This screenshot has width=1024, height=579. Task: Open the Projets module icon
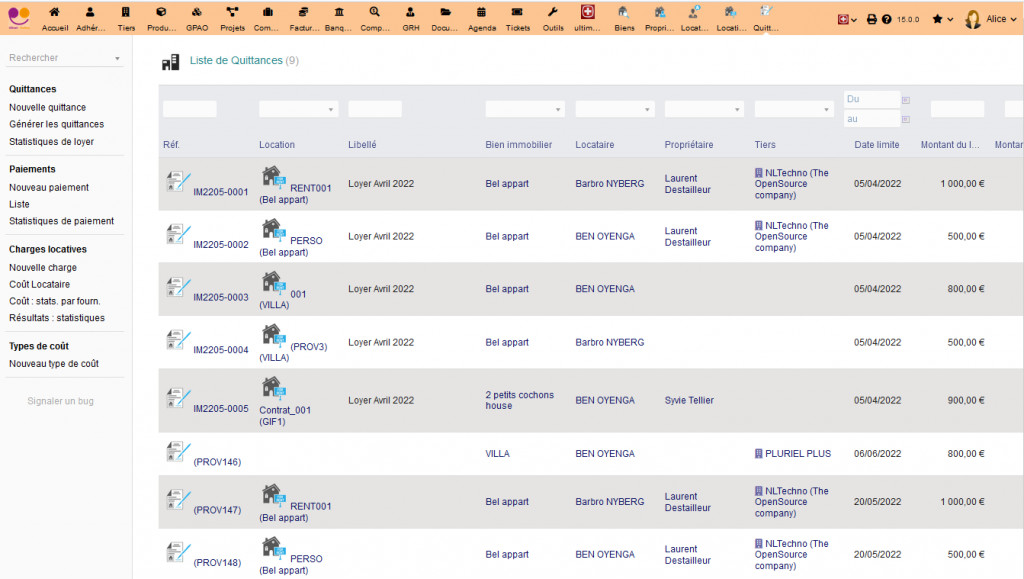pos(232,13)
